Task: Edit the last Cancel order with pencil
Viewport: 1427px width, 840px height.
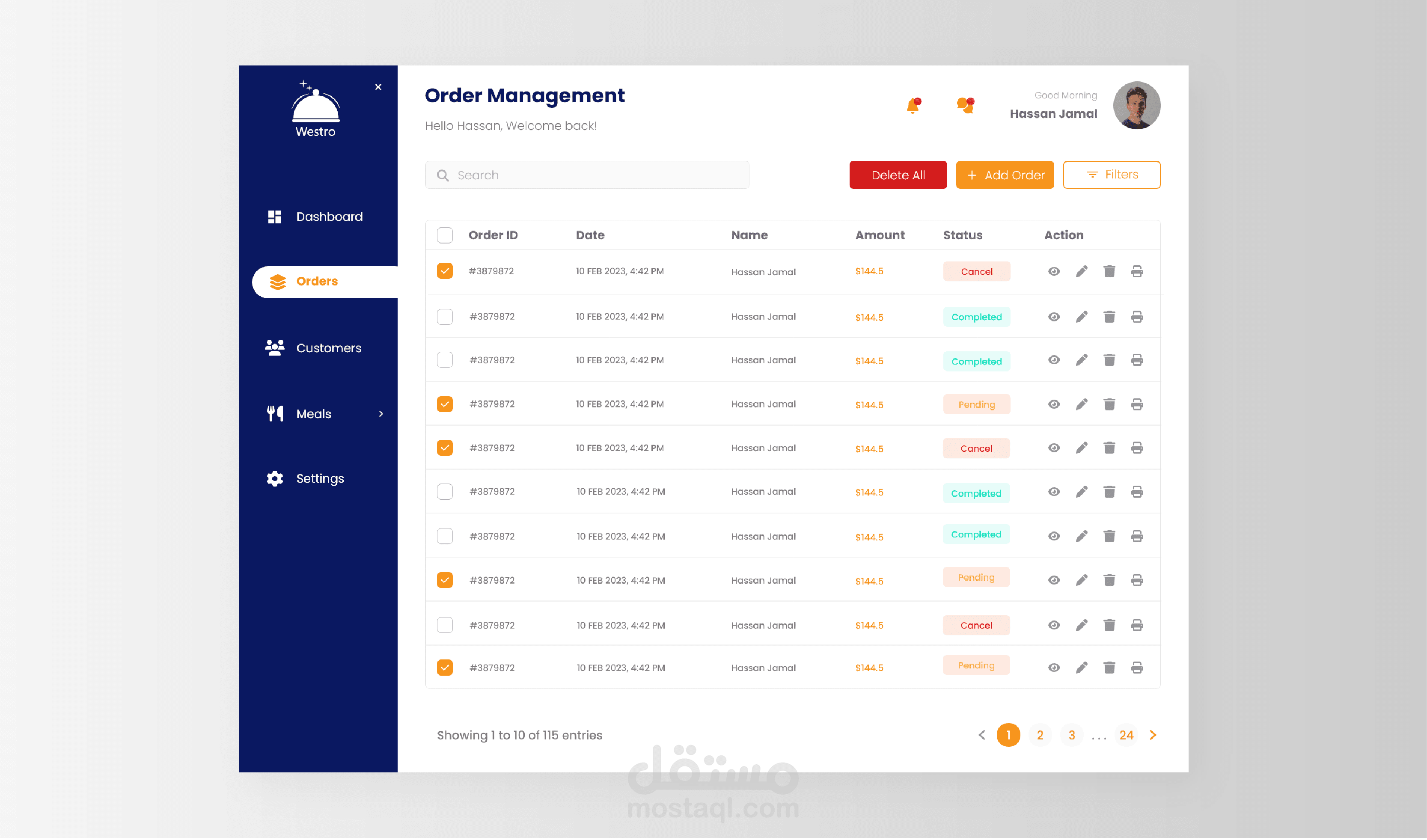Action: click(1081, 626)
